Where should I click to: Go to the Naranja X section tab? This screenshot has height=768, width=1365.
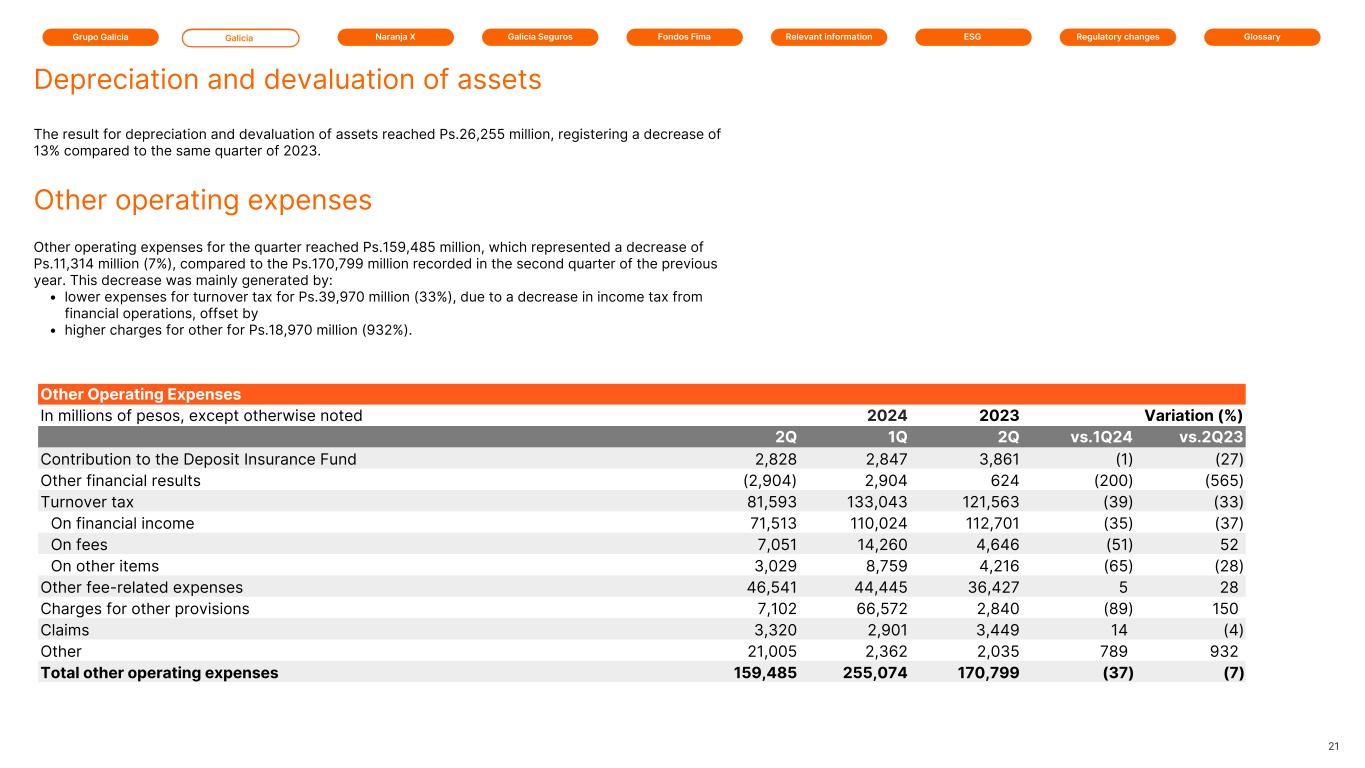tap(395, 37)
